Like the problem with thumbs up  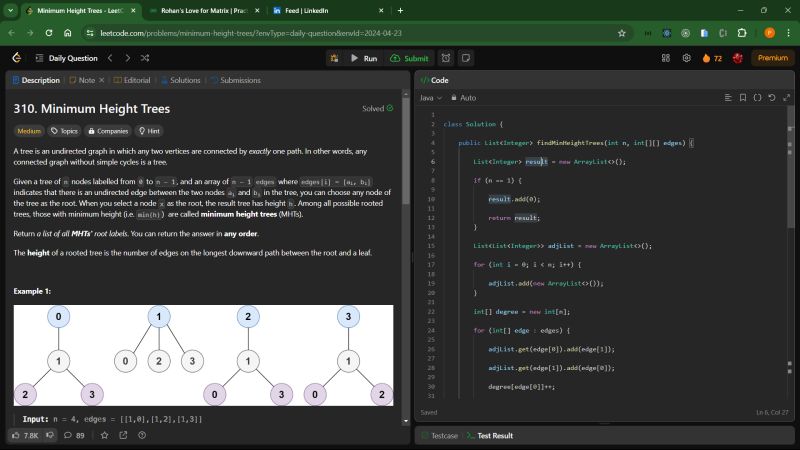tap(18, 435)
